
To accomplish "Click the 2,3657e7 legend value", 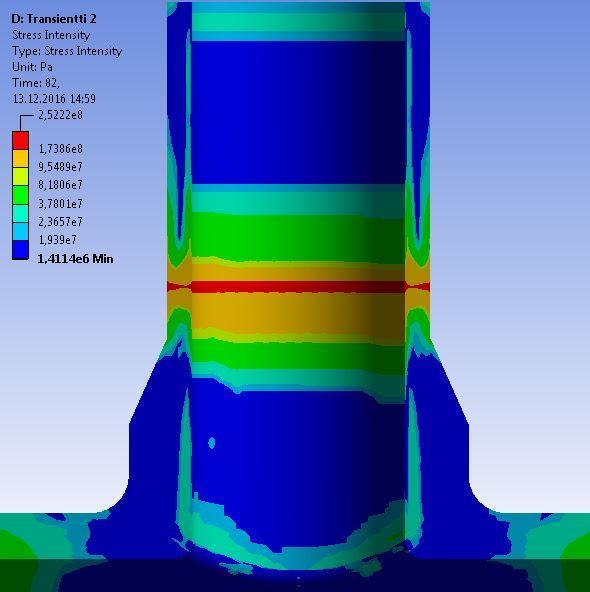I will (60, 222).
